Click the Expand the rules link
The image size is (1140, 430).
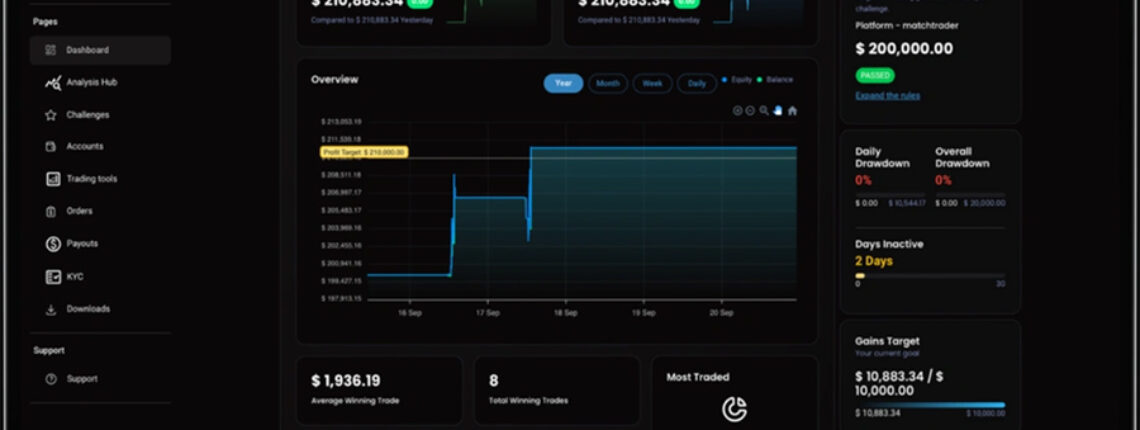(x=888, y=96)
